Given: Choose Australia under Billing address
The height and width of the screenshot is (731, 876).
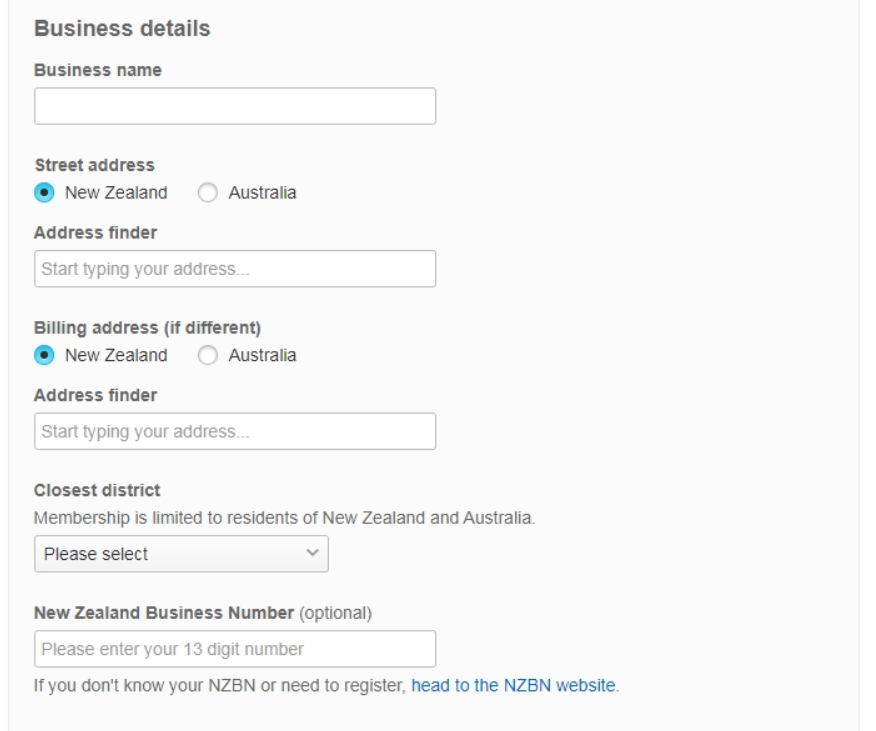Looking at the screenshot, I should pos(208,355).
